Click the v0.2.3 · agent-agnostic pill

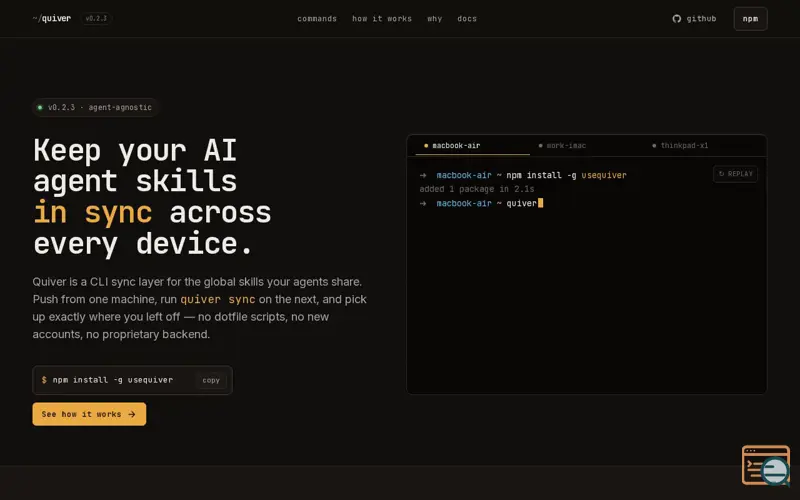point(95,108)
